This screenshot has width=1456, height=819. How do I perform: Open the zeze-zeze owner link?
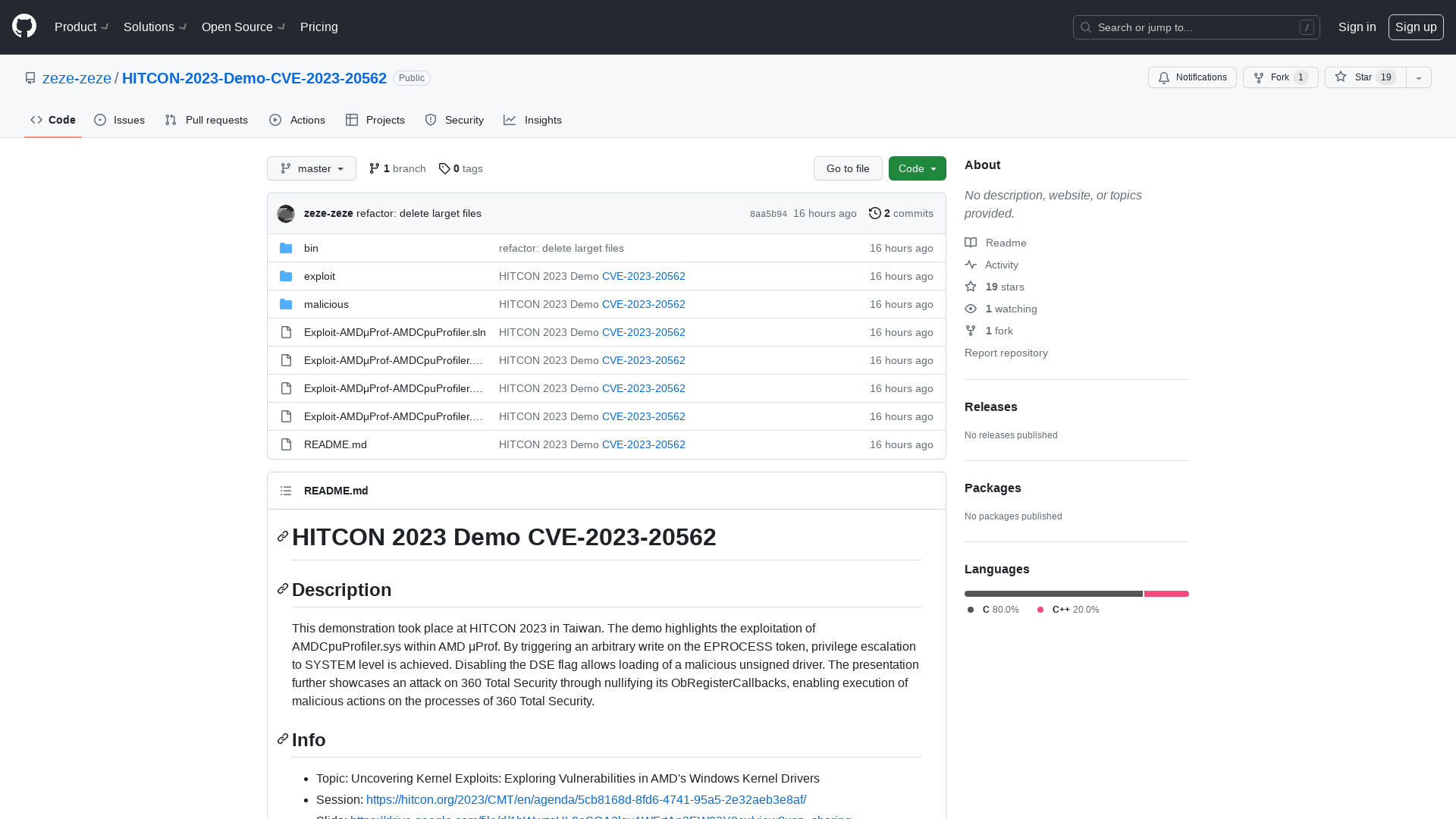click(x=77, y=78)
